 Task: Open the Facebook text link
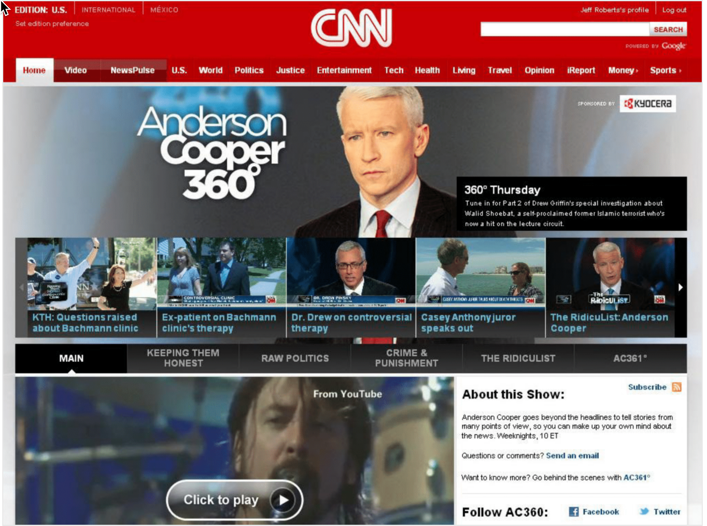(601, 512)
